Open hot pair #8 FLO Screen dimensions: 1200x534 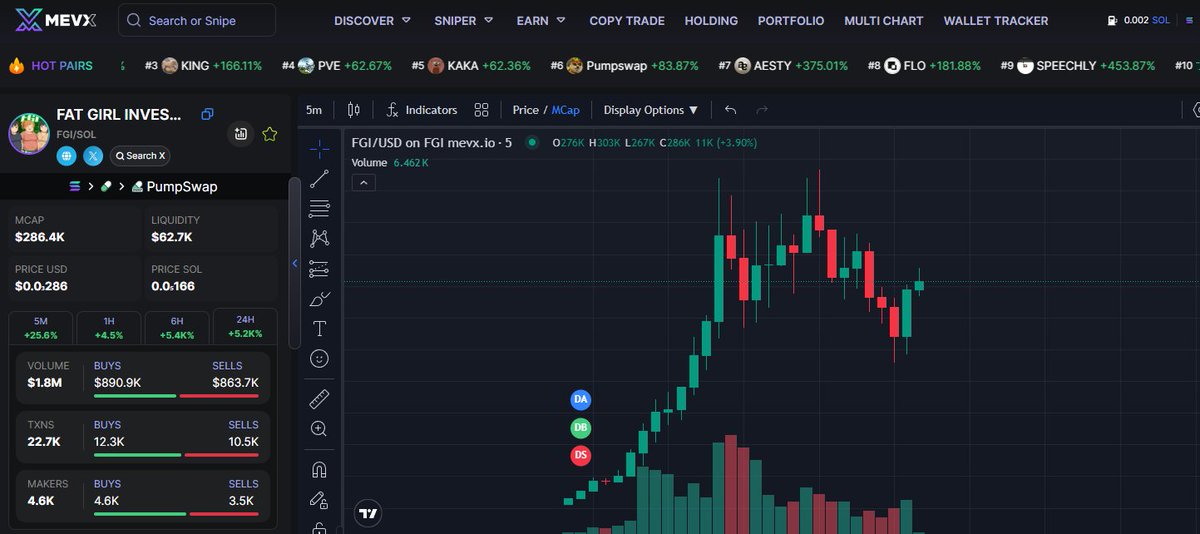click(924, 66)
